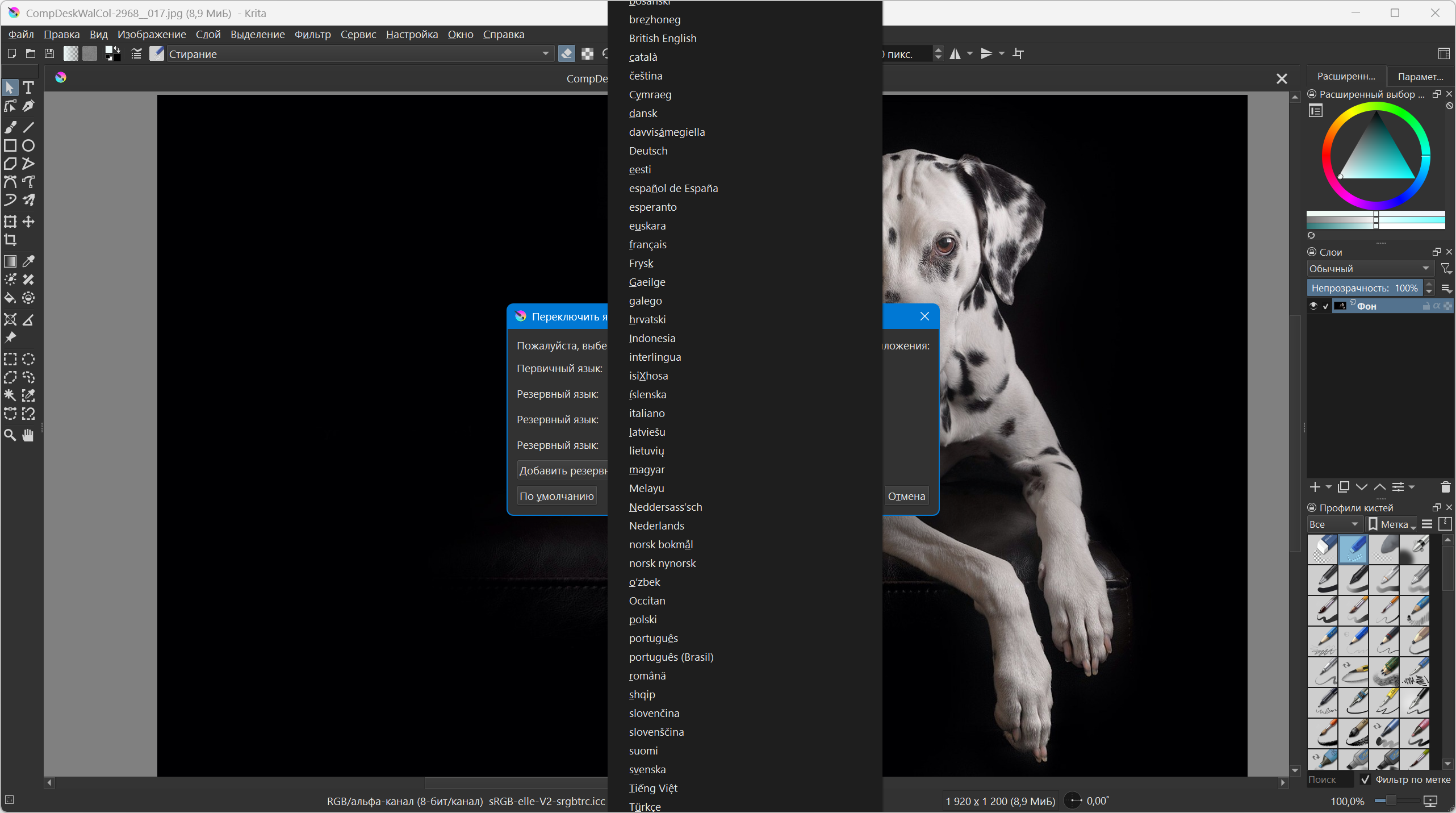Click the delete layer trash icon
Screen dimensions: 1456x813
point(1445,487)
